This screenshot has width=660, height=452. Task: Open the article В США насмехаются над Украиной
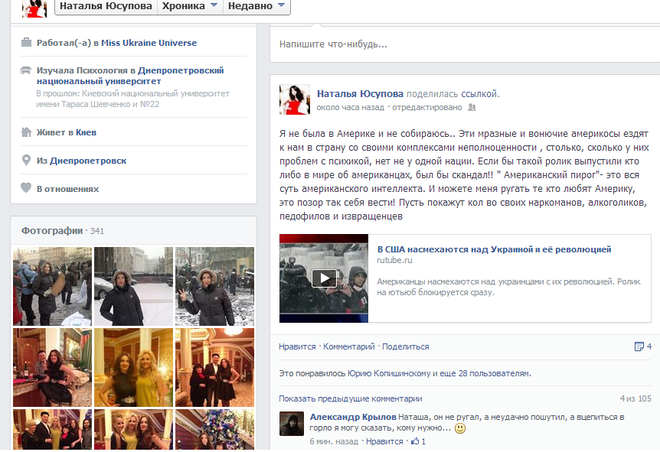click(494, 249)
